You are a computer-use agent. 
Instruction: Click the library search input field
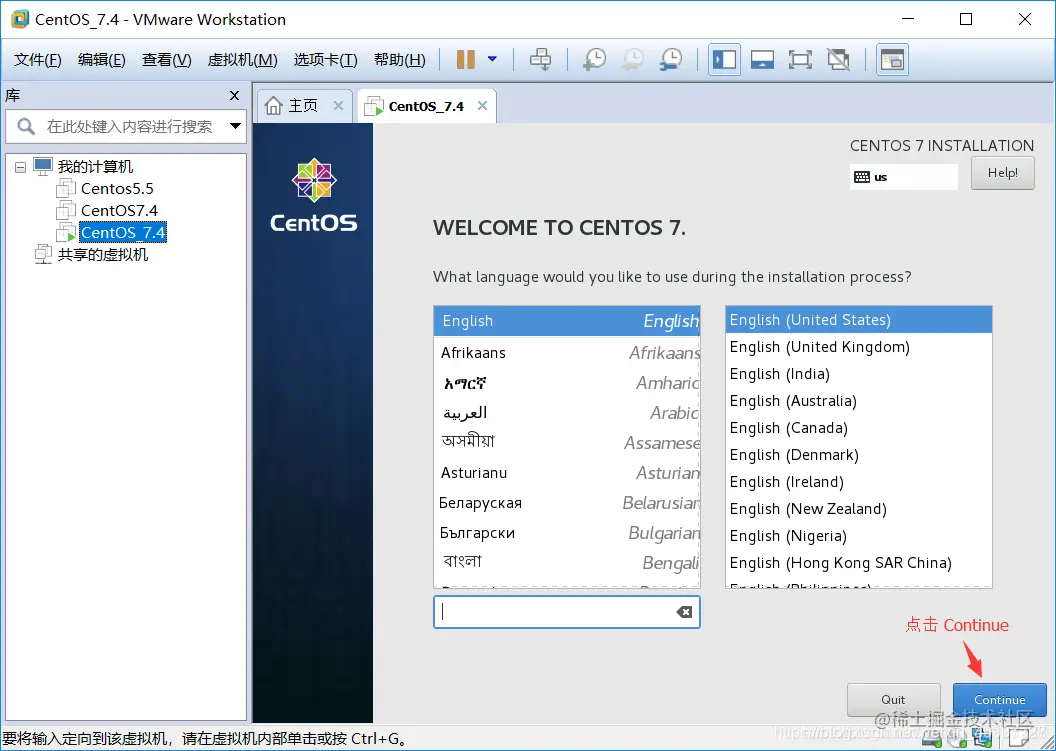point(128,126)
